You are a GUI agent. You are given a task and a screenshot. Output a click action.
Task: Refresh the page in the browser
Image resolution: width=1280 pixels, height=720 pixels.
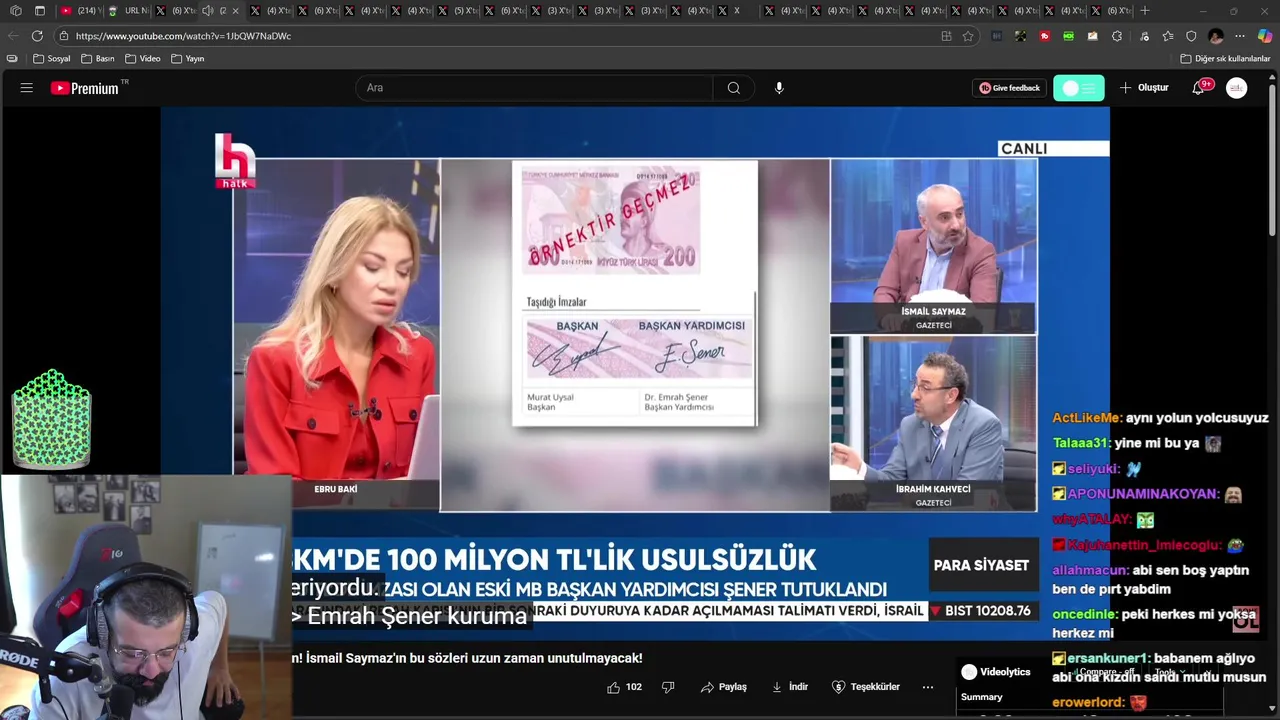pyautogui.click(x=37, y=36)
